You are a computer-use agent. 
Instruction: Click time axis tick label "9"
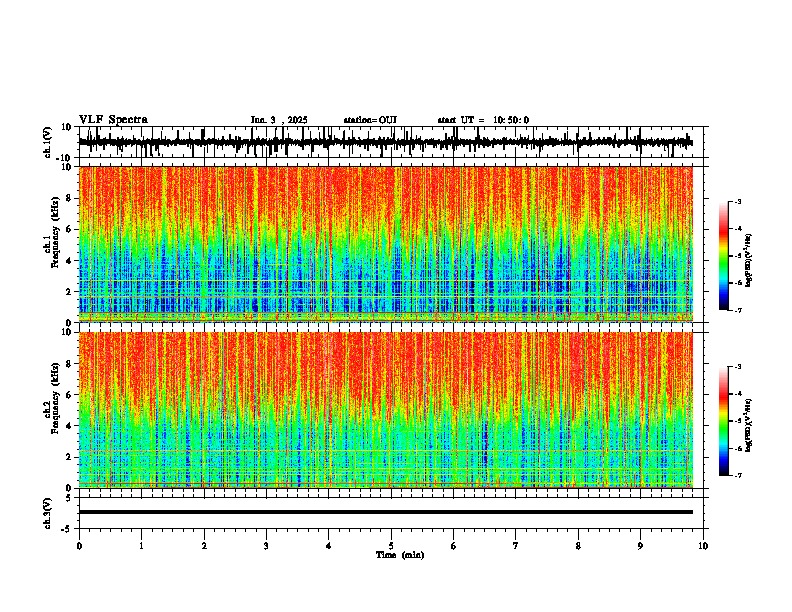coord(640,546)
